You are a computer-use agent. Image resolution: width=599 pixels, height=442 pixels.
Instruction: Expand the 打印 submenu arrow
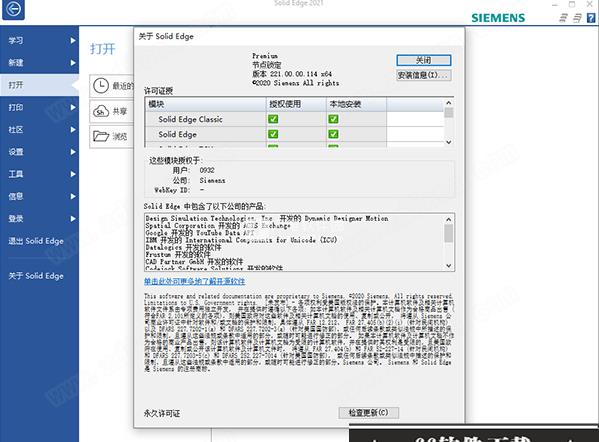coord(73,107)
